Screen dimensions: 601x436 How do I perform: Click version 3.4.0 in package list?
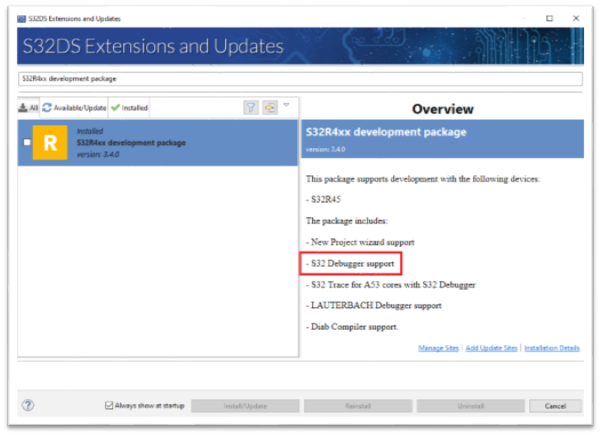pyautogui.click(x=98, y=154)
